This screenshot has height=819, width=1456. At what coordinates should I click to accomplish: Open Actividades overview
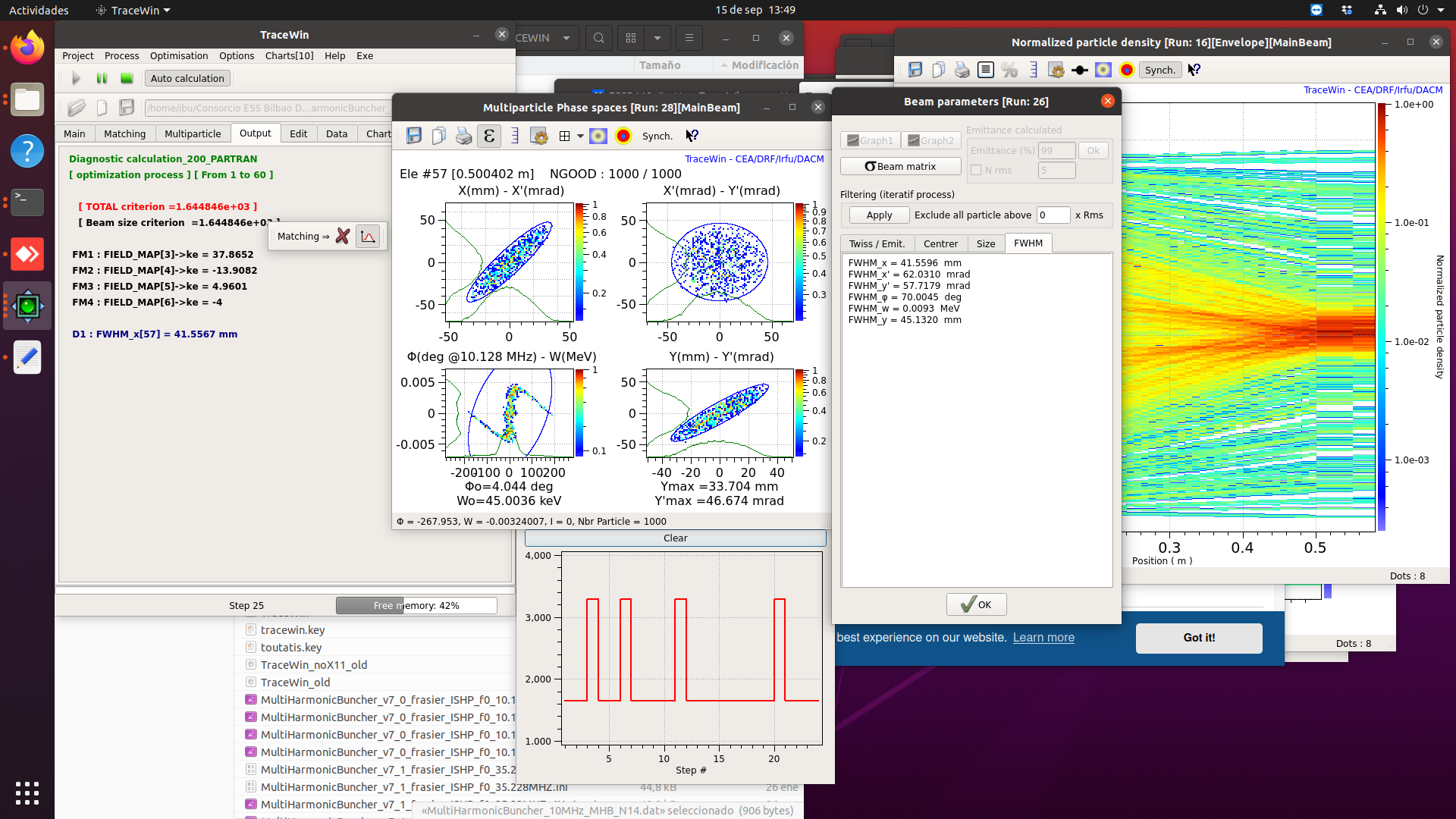coord(39,10)
